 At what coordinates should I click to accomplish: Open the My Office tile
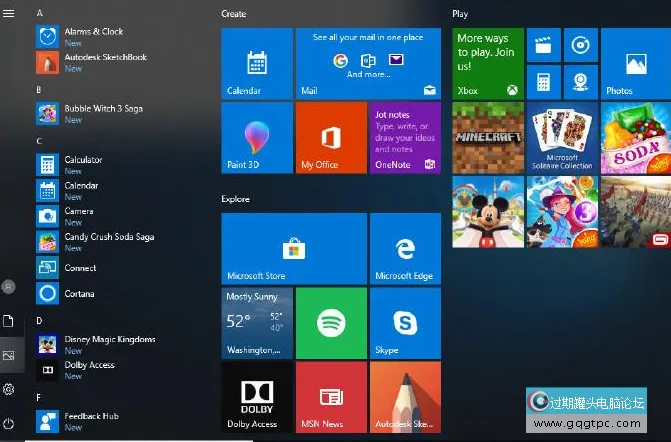(x=331, y=138)
